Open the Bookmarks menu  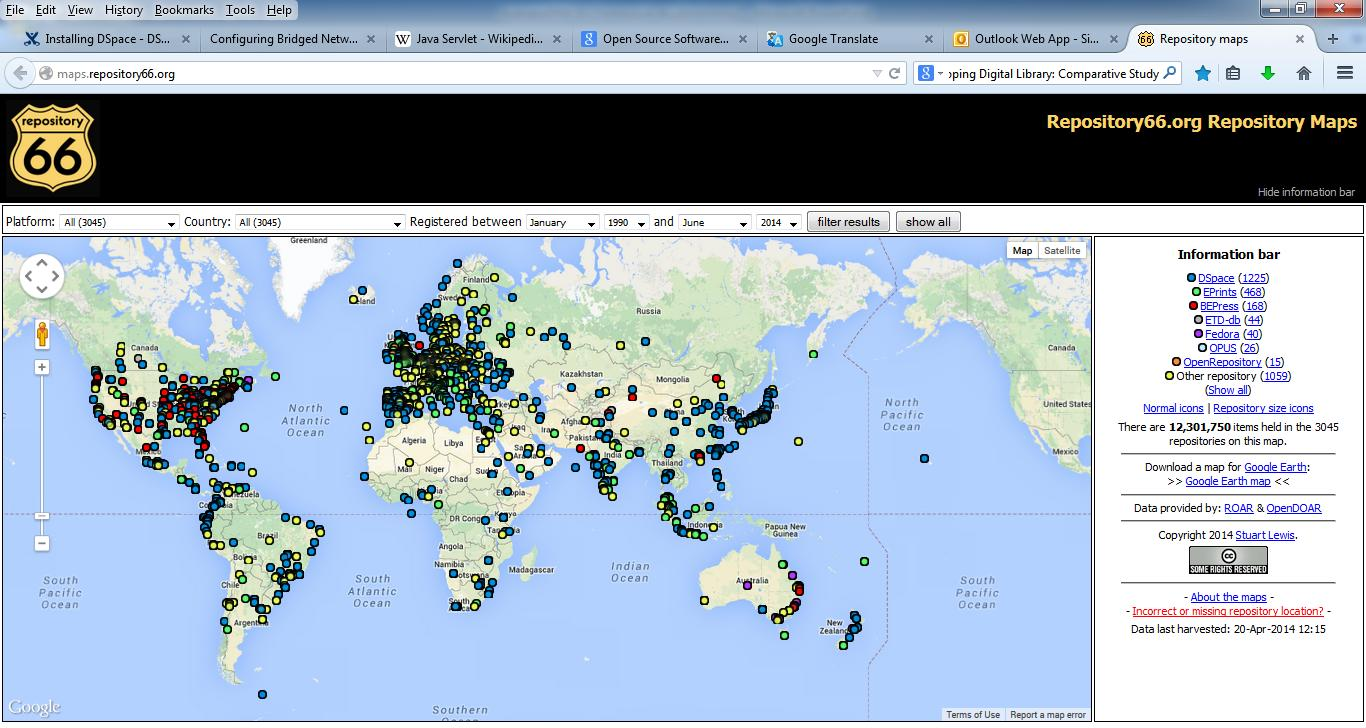coord(184,9)
